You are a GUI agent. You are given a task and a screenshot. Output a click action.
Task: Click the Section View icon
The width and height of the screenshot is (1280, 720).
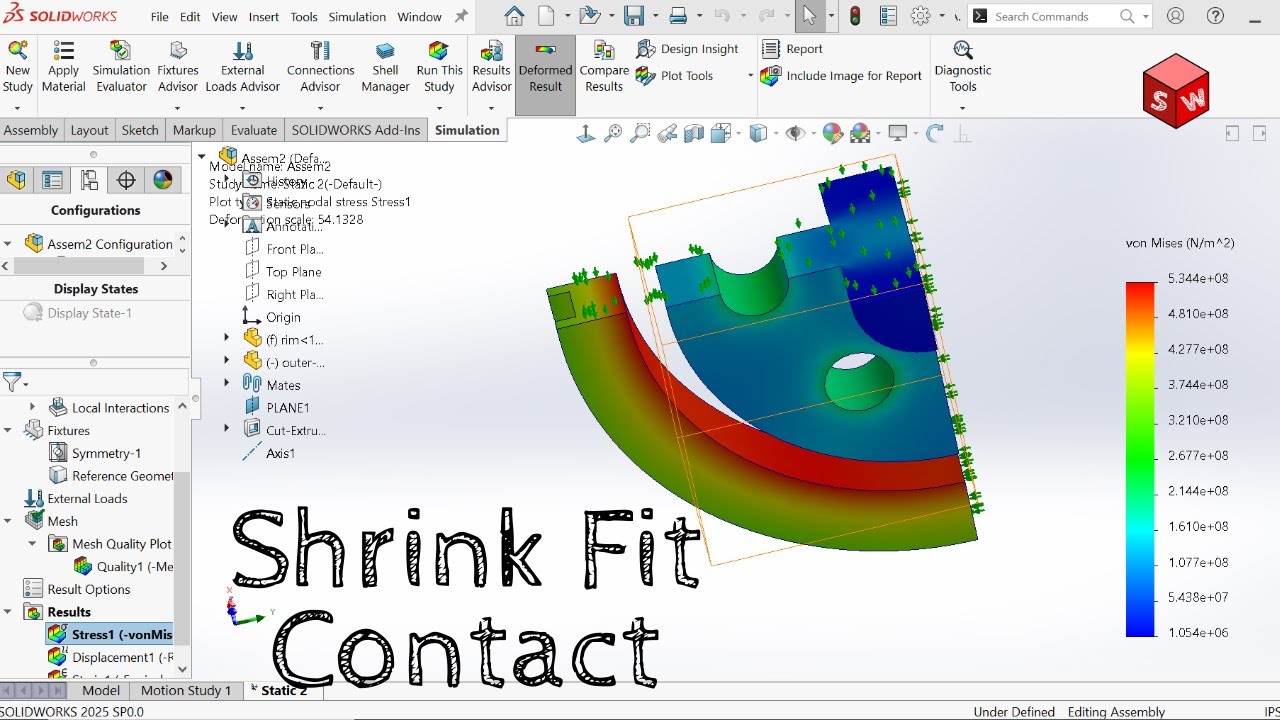[693, 133]
